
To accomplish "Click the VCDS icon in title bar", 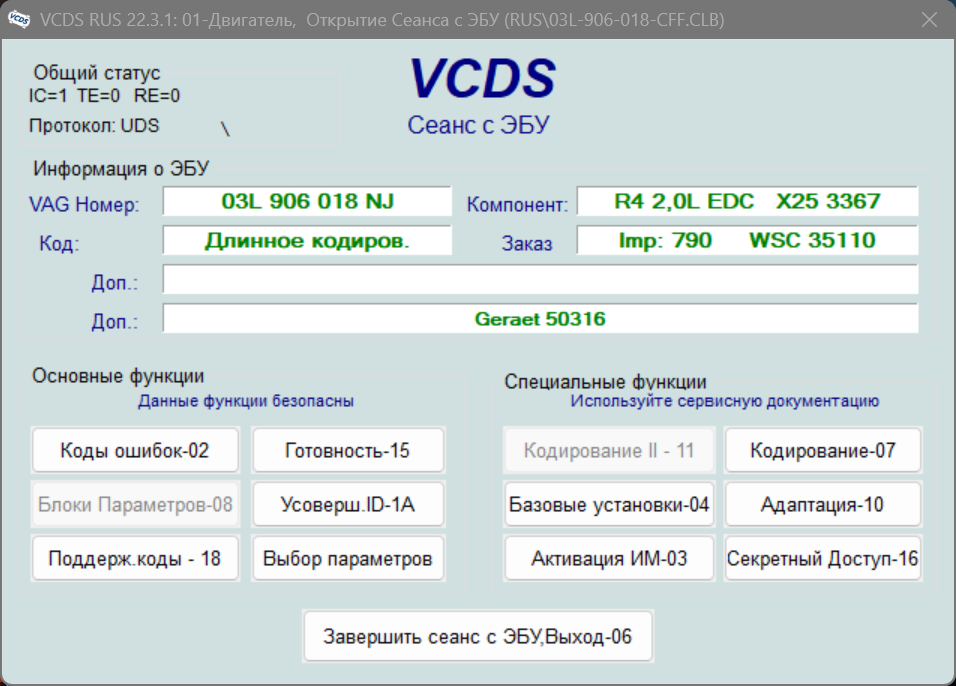I will pos(19,20).
